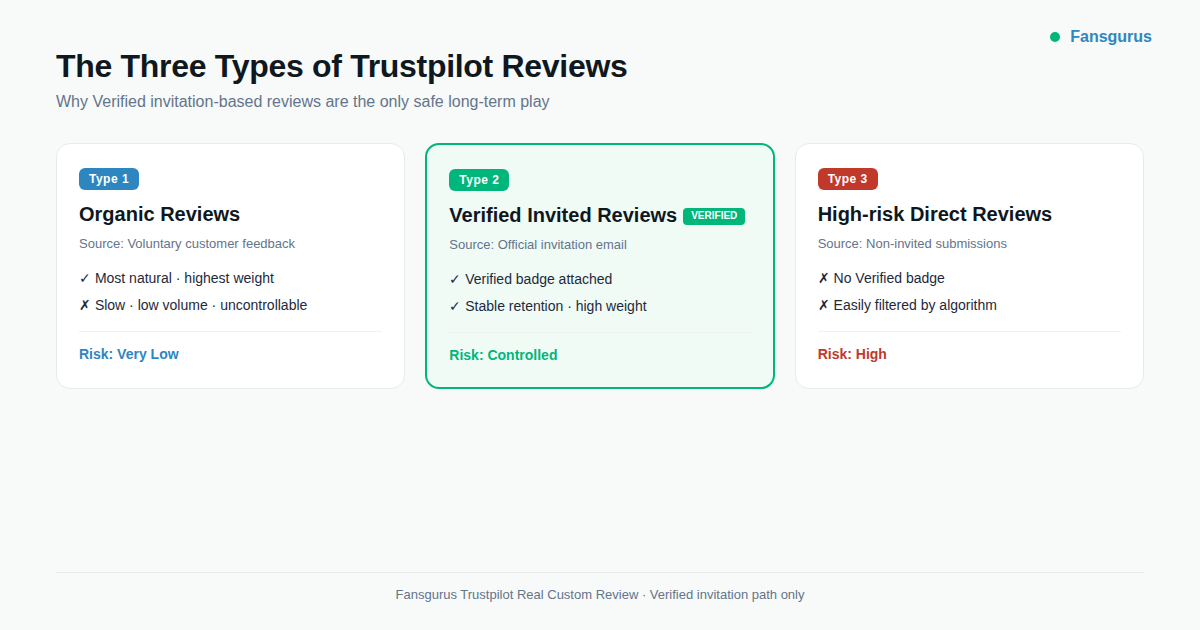Click the page title heading
The height and width of the screenshot is (630, 1200).
[341, 66]
